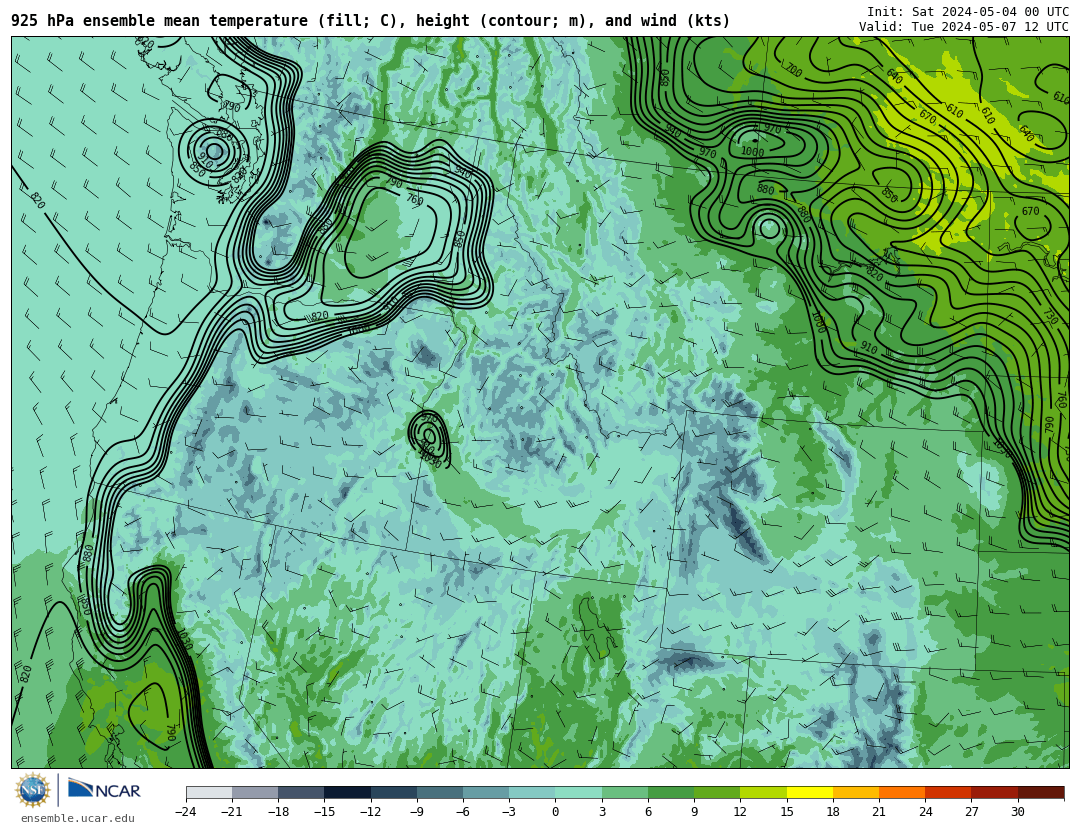Click the 700 height contour label
The width and height of the screenshot is (1080, 831).
[793, 70]
